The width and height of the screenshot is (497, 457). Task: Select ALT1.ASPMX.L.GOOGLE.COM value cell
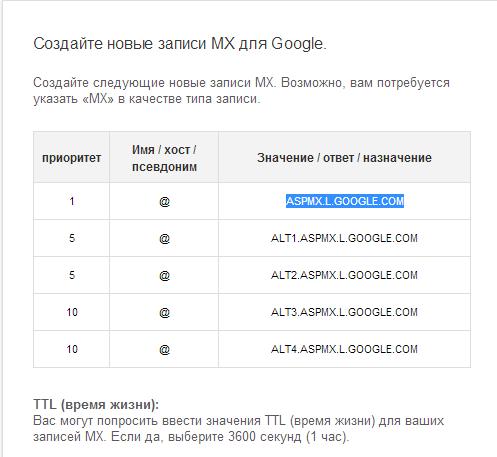[x=344, y=238]
